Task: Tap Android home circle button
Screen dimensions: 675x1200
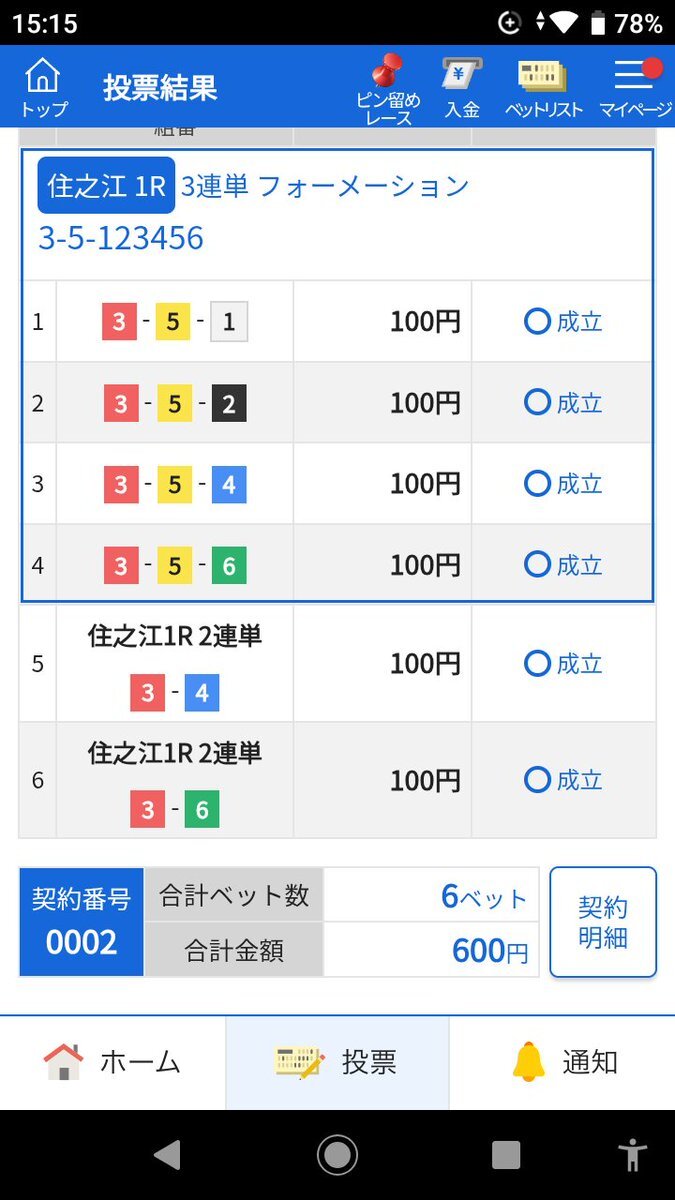Action: 337,1155
